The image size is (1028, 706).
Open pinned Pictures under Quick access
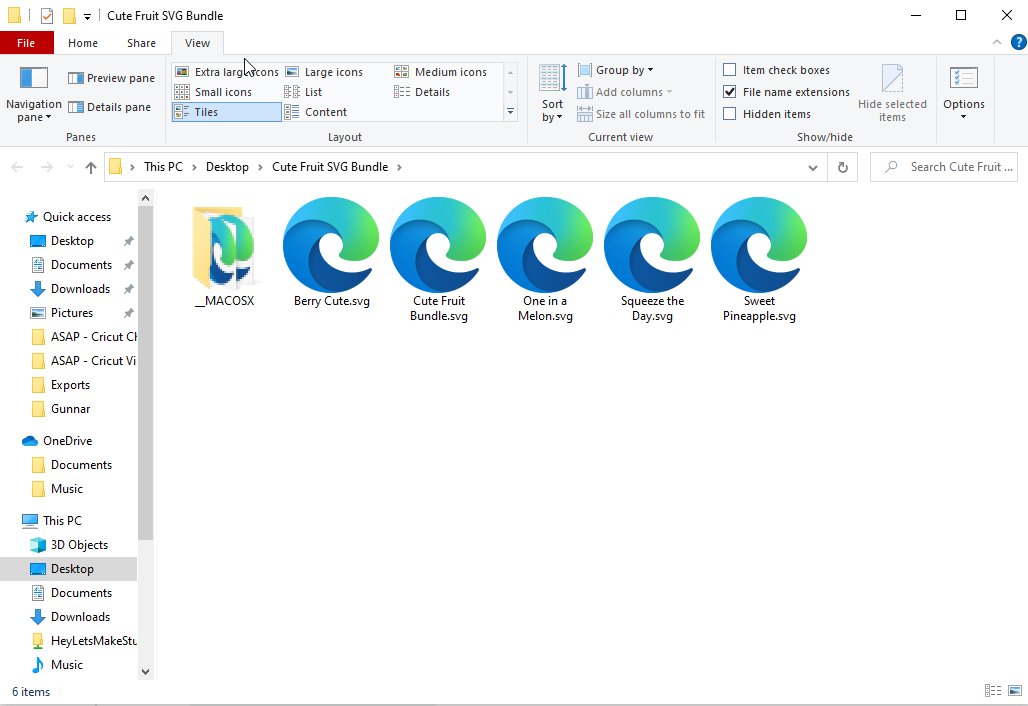coord(71,313)
